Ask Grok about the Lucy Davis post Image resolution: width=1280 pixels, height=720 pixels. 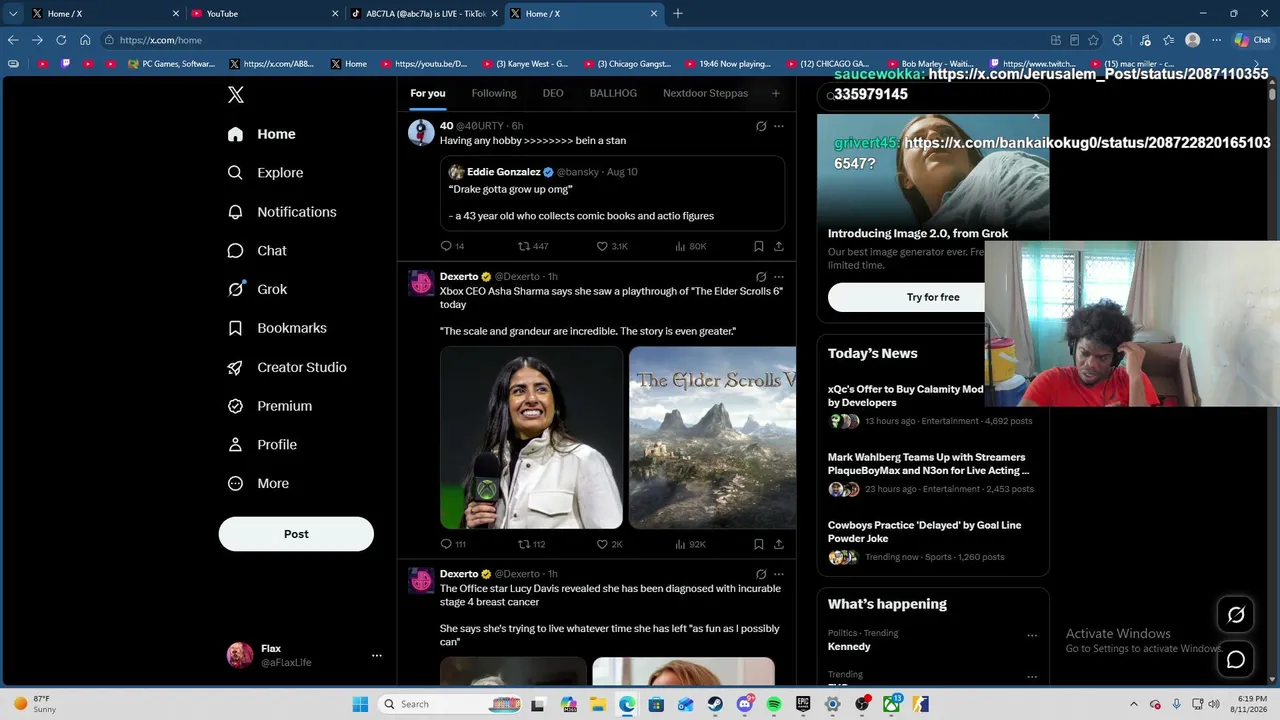click(761, 574)
